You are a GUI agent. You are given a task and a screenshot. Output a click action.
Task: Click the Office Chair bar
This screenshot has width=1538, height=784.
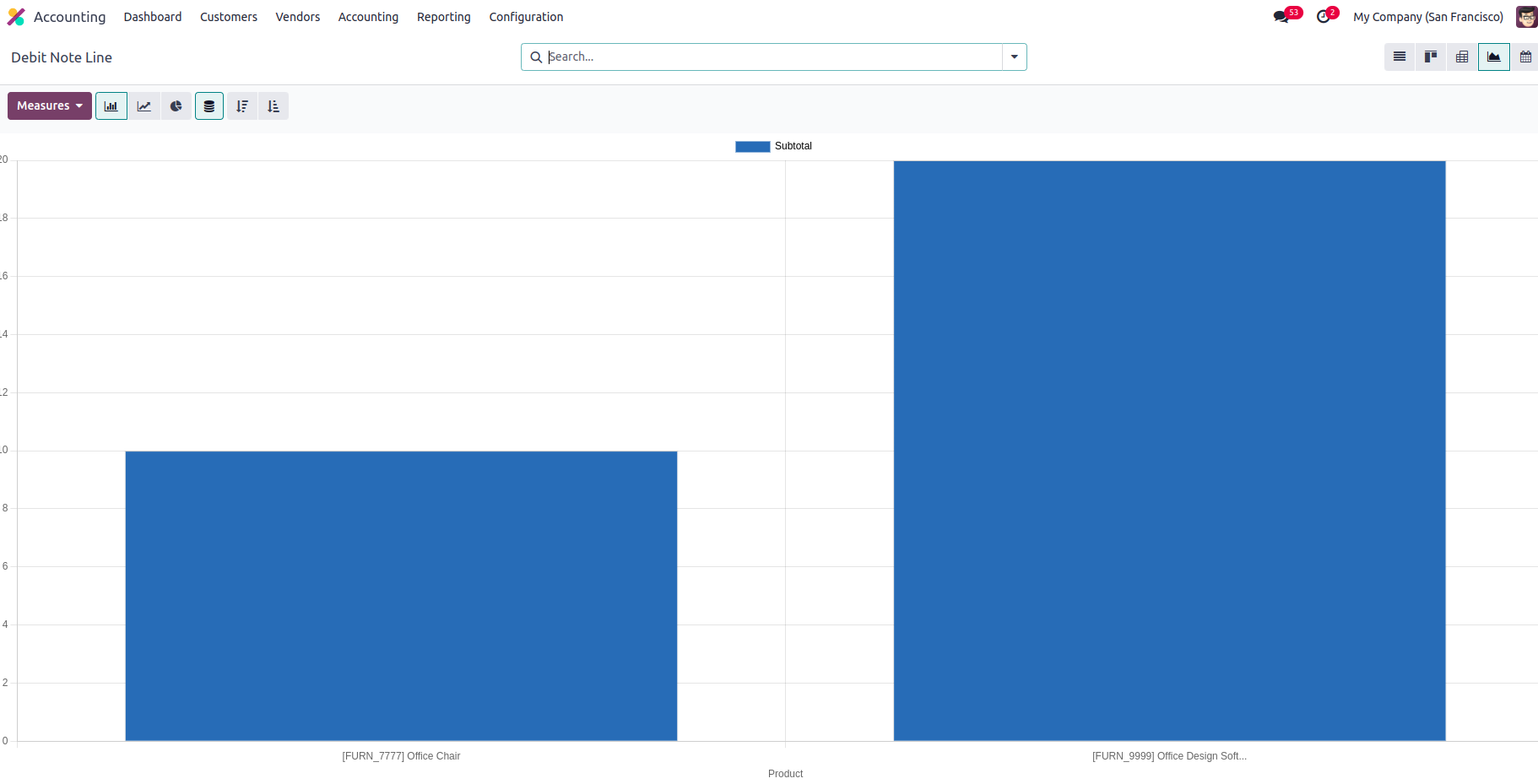401,596
